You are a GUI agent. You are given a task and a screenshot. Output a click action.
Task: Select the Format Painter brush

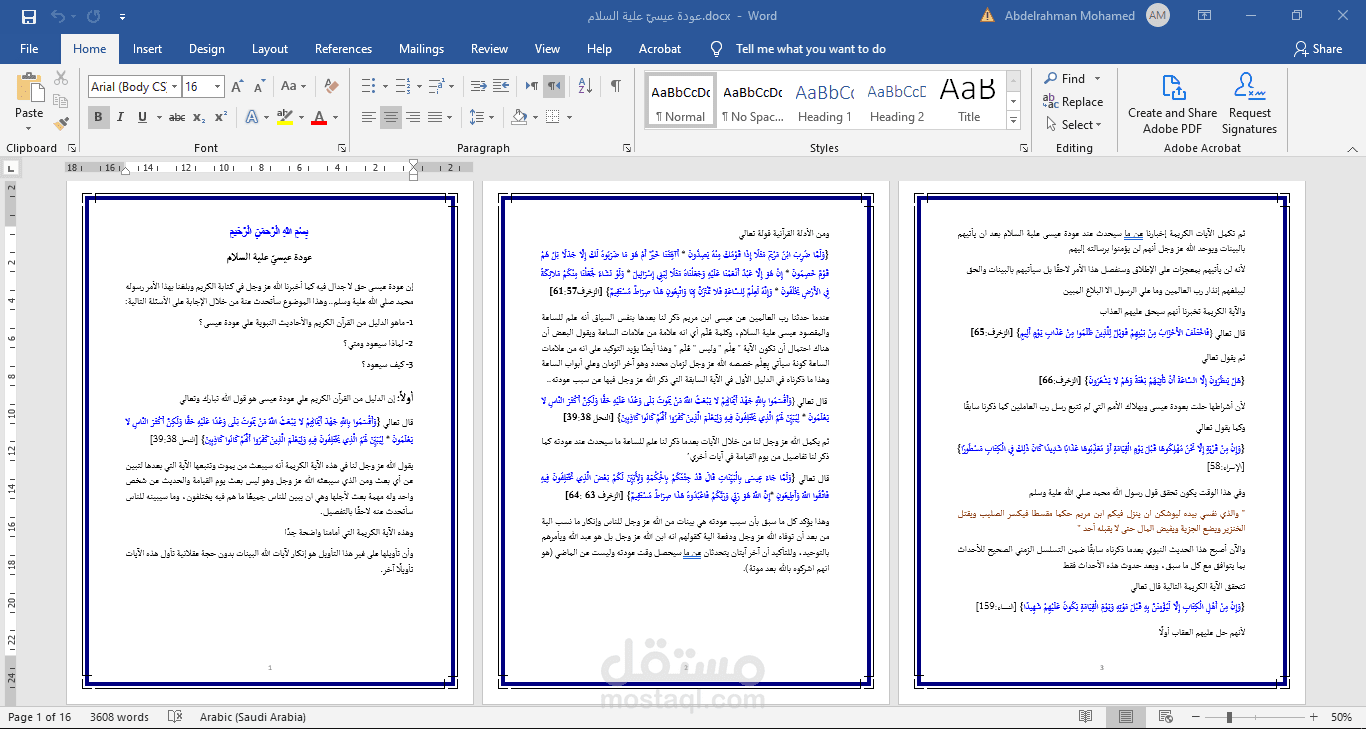click(x=61, y=125)
